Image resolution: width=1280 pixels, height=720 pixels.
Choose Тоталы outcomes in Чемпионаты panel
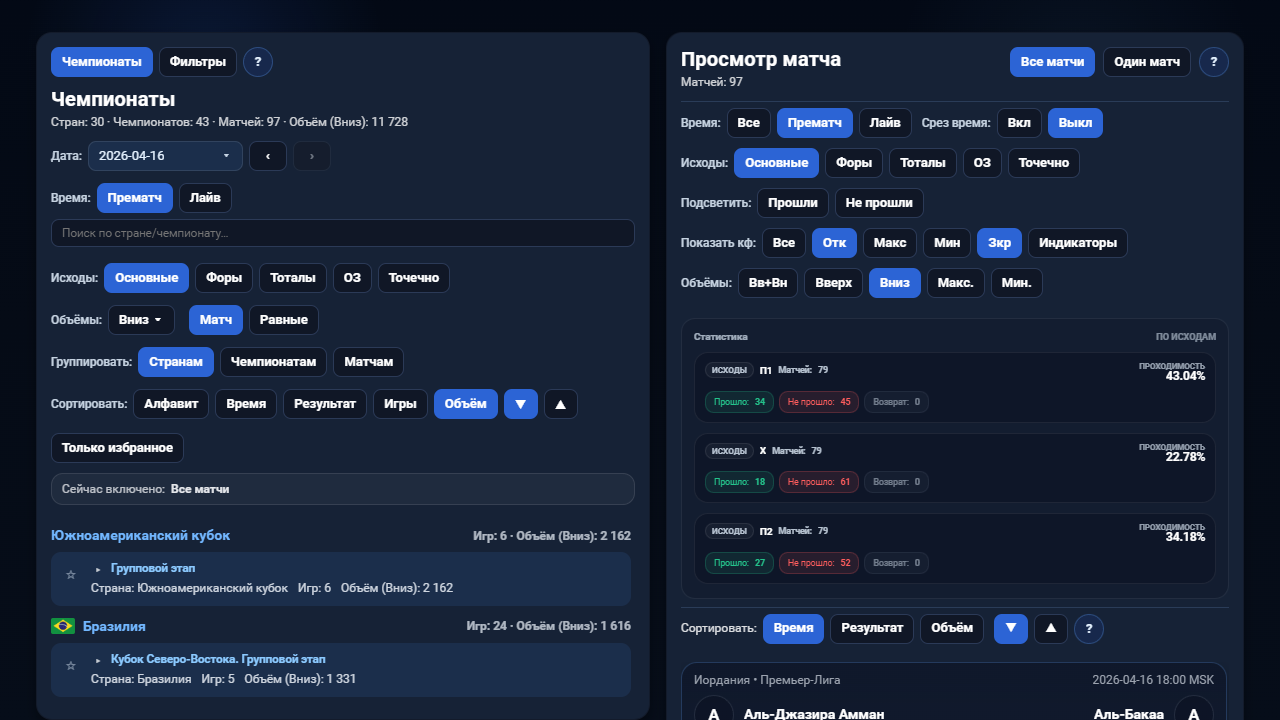click(293, 278)
